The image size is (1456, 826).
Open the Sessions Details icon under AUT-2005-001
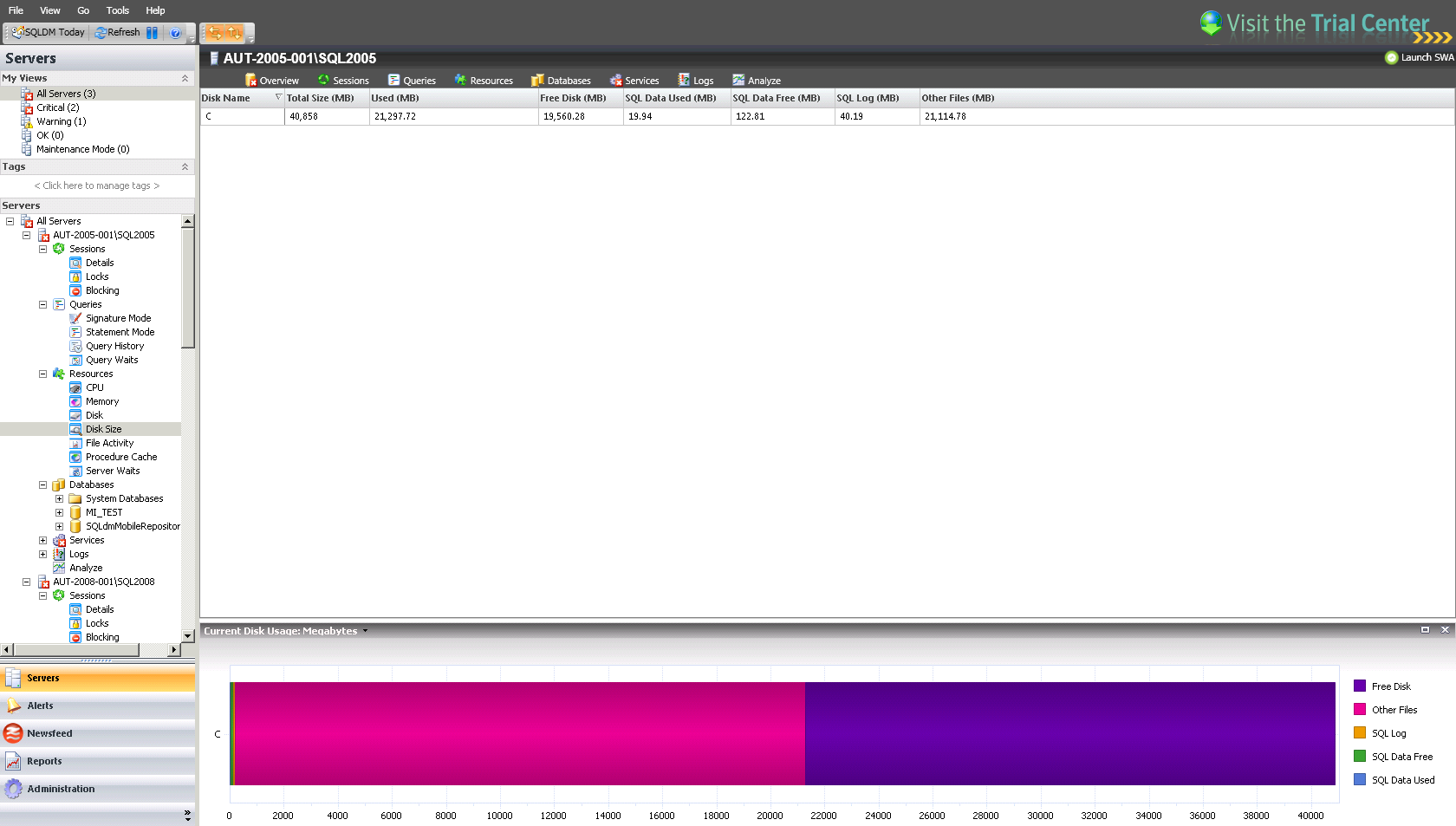[x=75, y=263]
